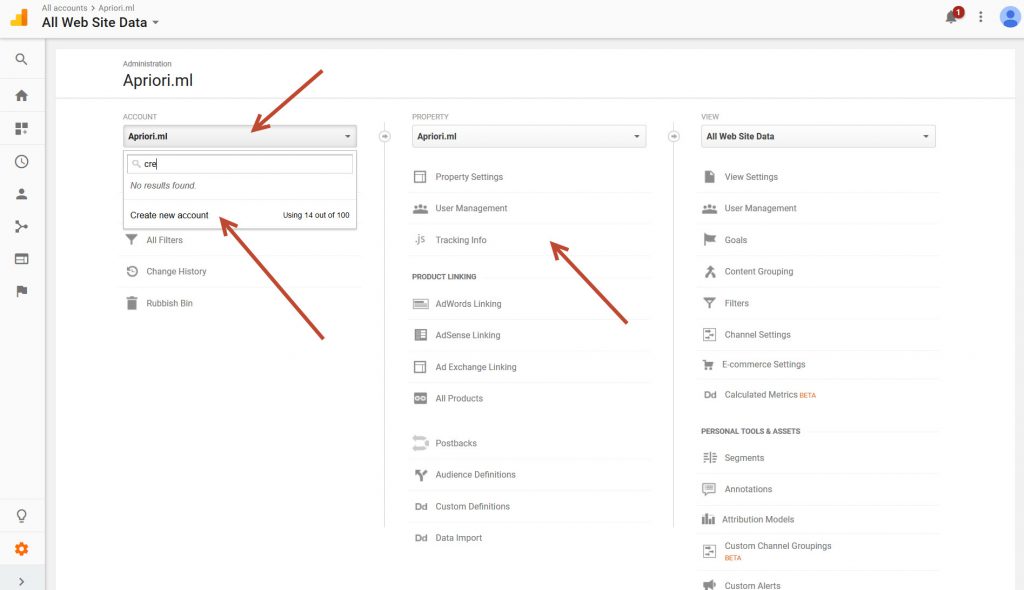This screenshot has height=590, width=1024.
Task: Select Create new account option
Action: (170, 215)
